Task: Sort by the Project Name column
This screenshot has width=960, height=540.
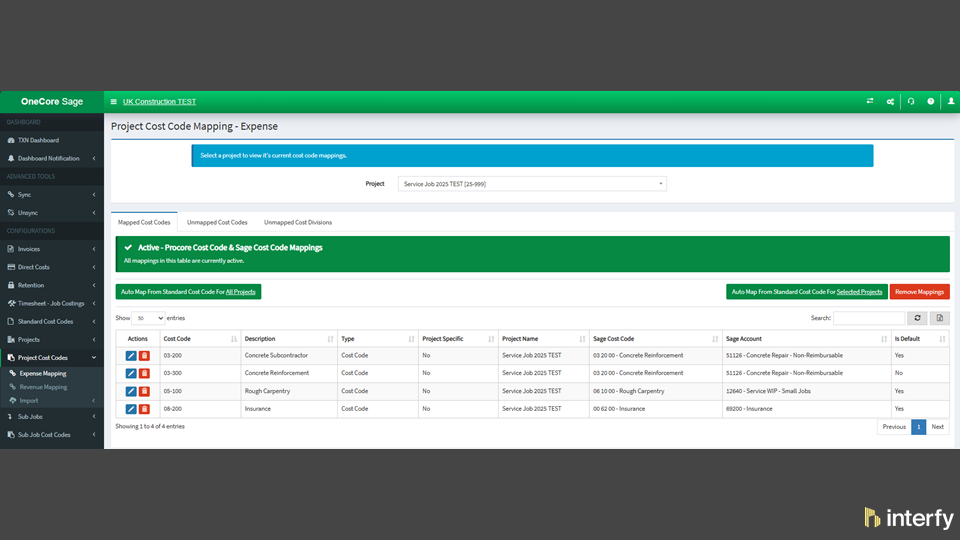Action: coord(543,339)
